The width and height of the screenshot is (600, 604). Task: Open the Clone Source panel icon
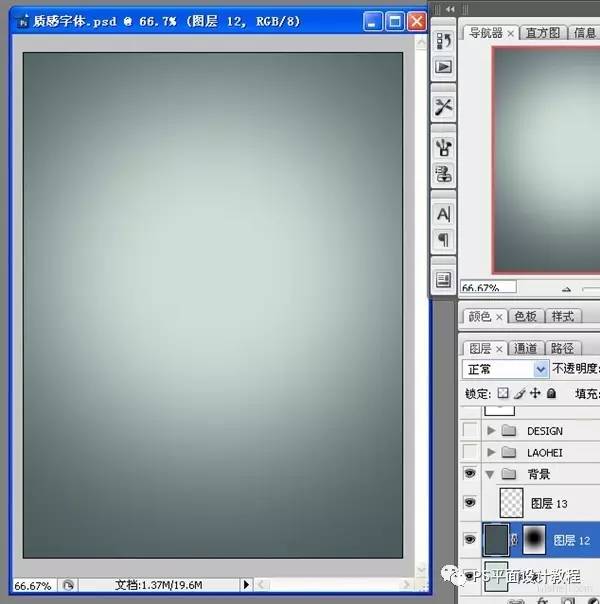pos(443,174)
